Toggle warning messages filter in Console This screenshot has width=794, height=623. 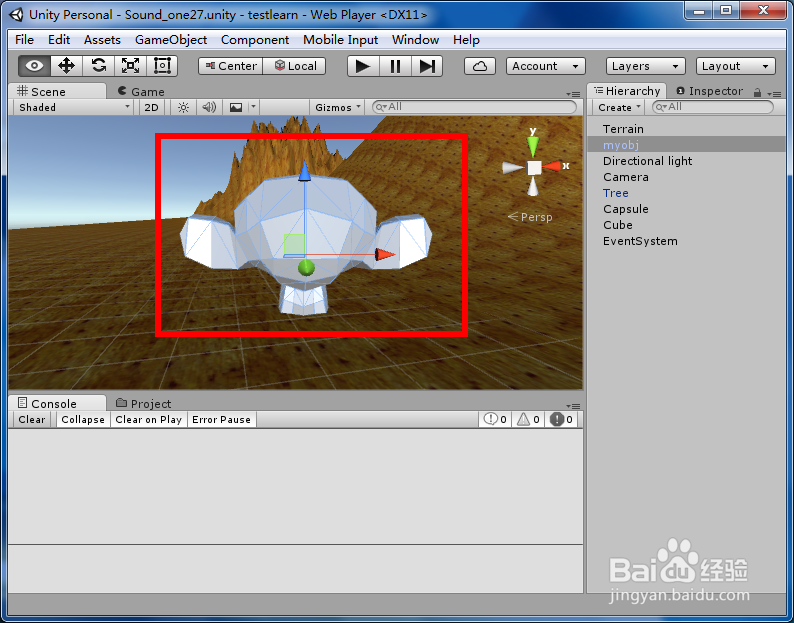pyautogui.click(x=528, y=419)
